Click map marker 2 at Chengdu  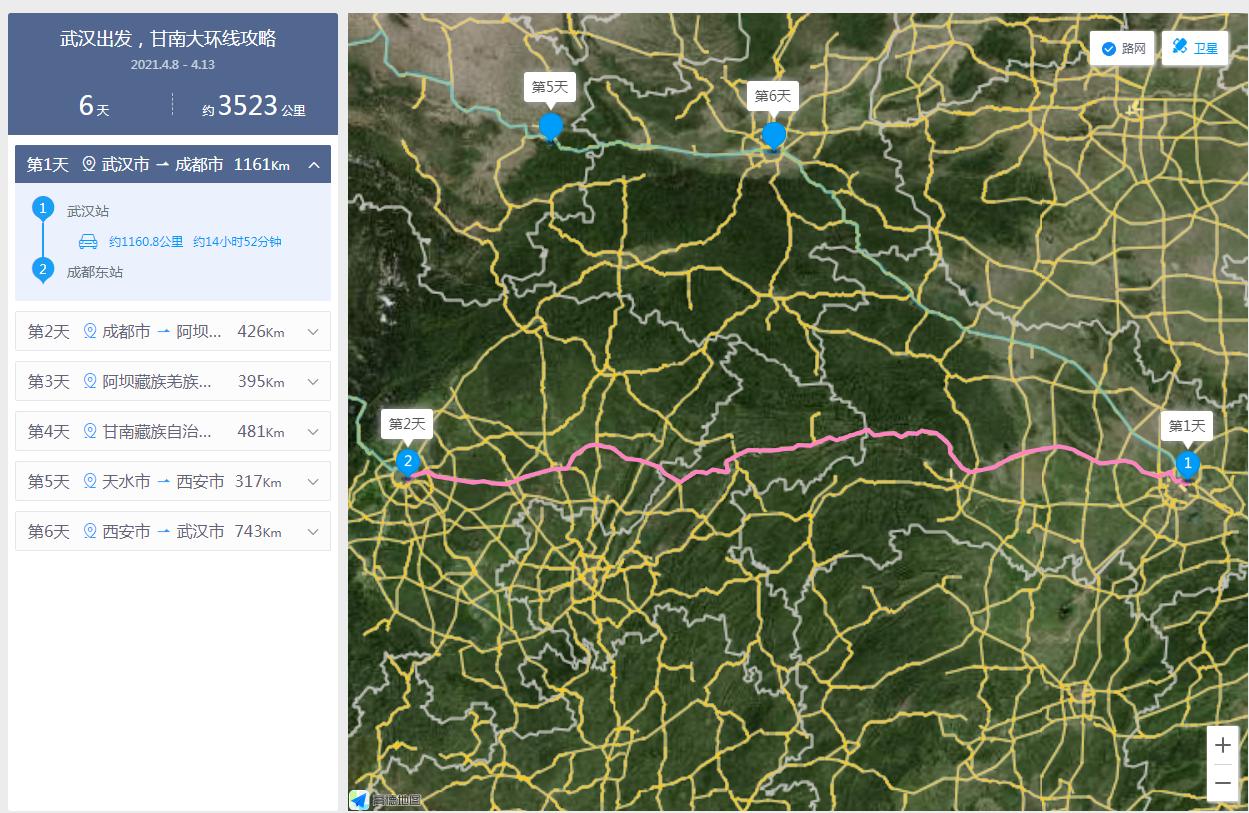point(407,462)
